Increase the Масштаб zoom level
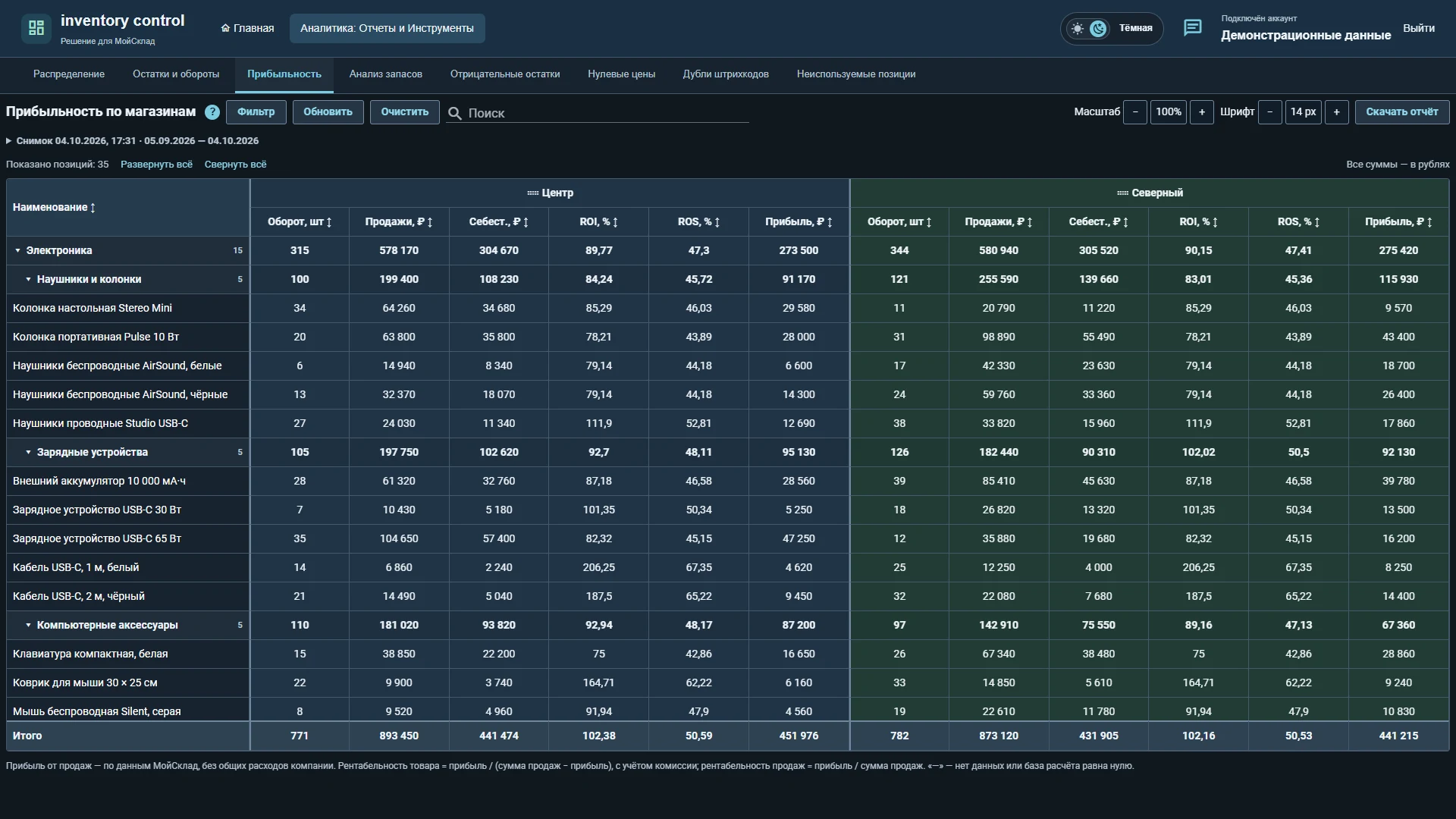Viewport: 1456px width, 819px height. (1201, 112)
